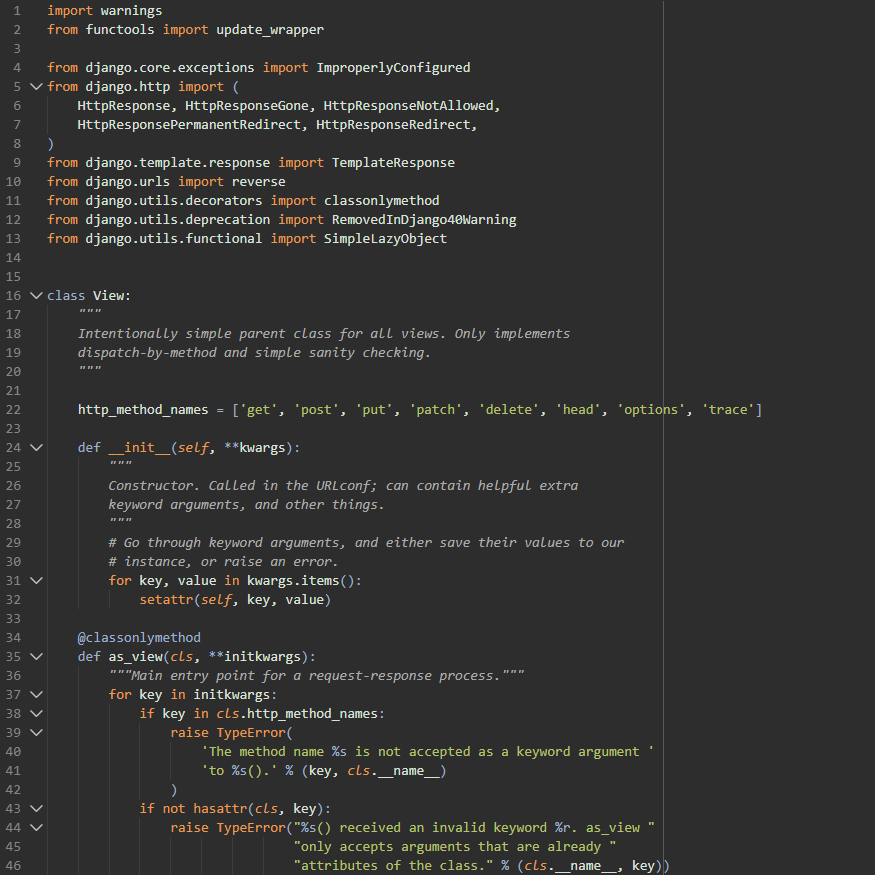Collapse the raise TypeError( fold on line 39
The height and width of the screenshot is (875, 875).
pos(36,733)
